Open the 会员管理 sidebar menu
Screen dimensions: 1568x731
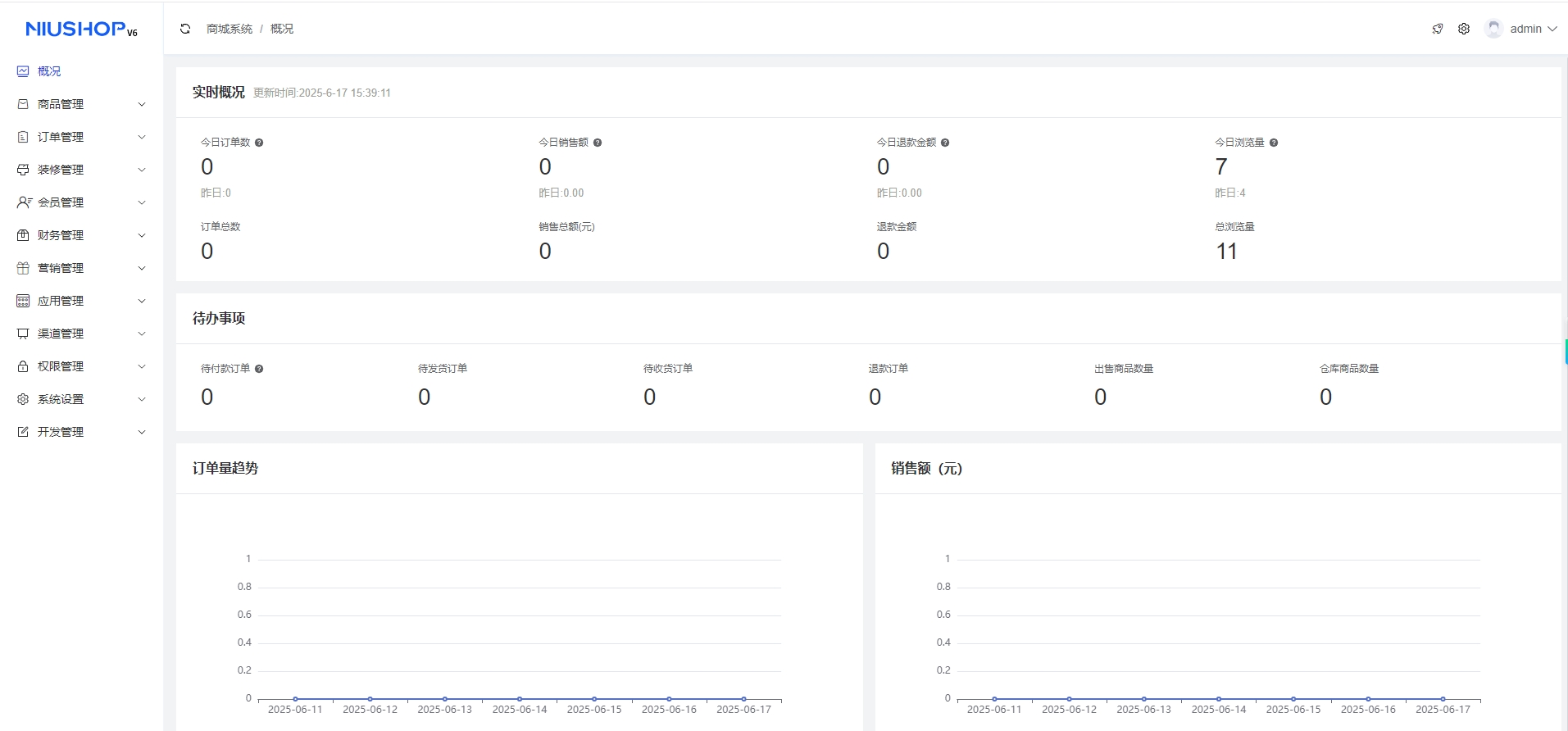(x=61, y=202)
